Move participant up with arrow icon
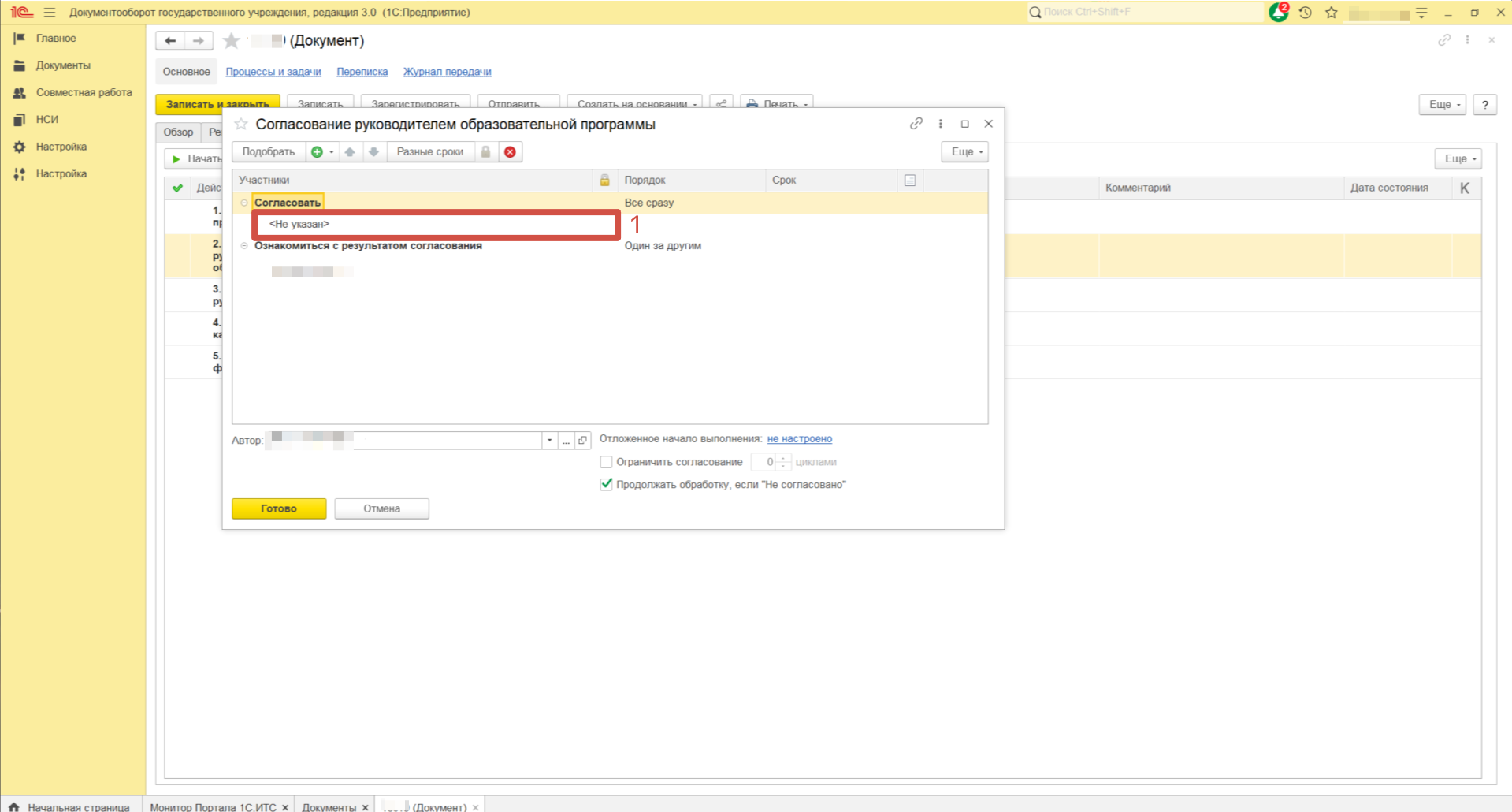Viewport: 1512px width, 812px height. [350, 152]
